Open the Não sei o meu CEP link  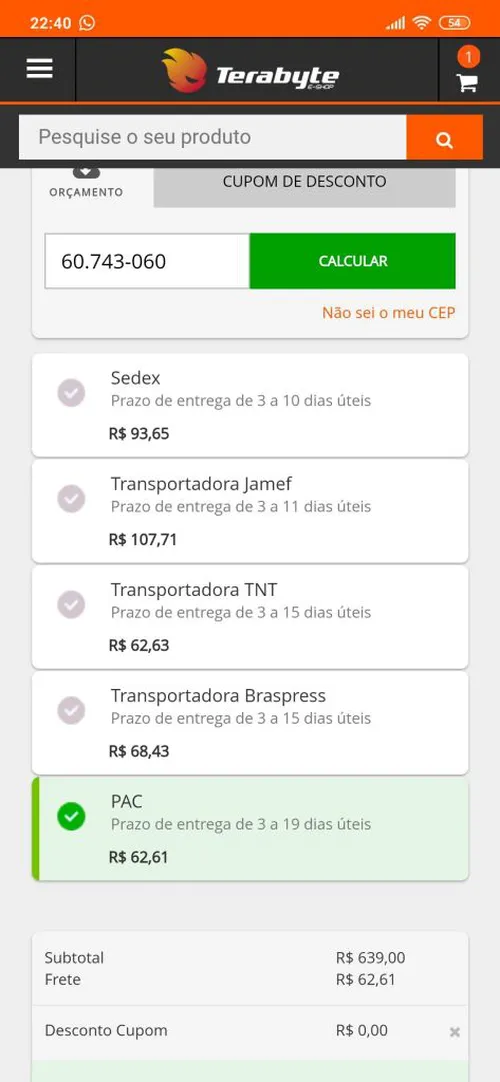click(x=389, y=313)
